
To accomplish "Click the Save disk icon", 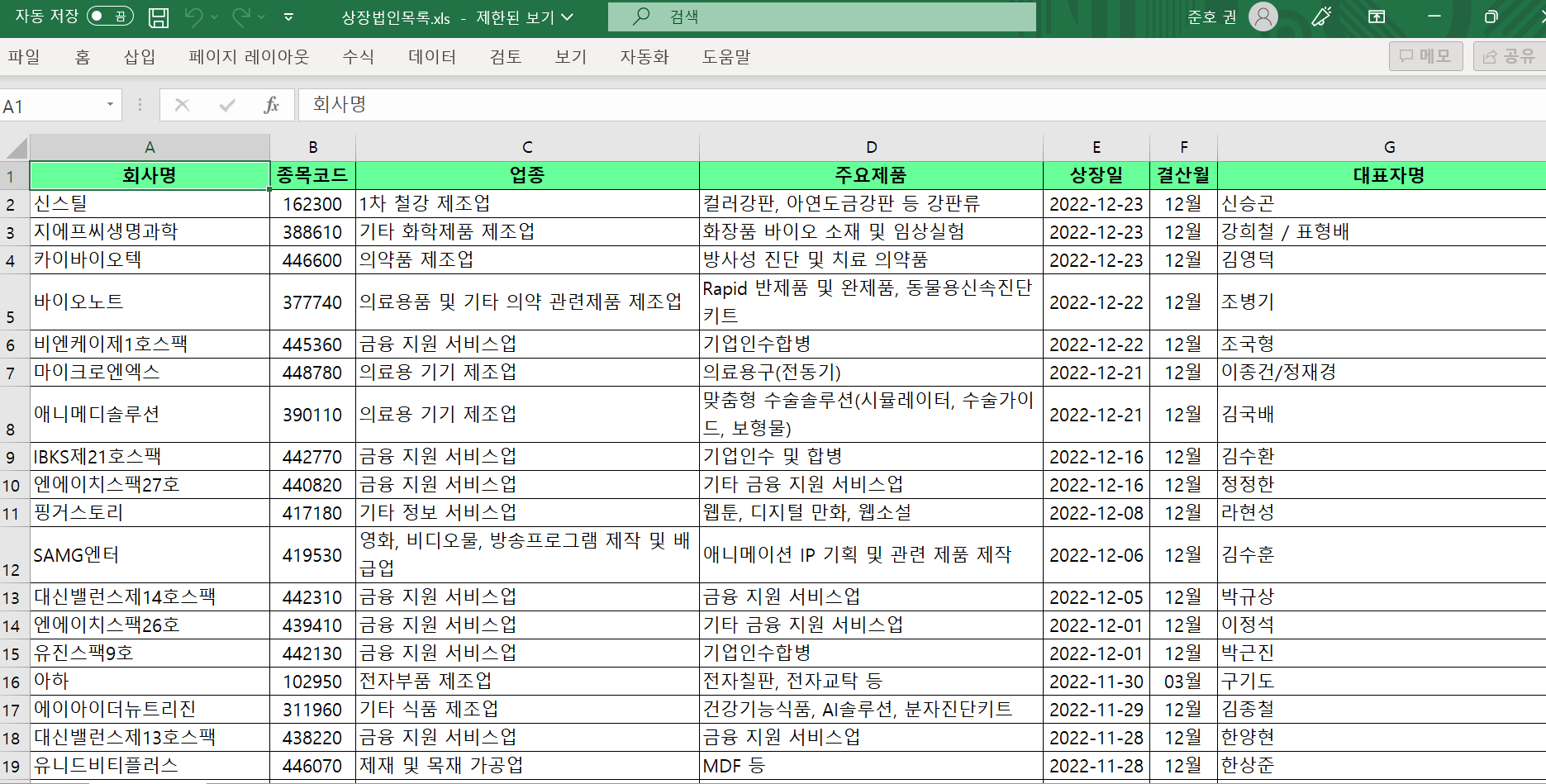I will (x=159, y=17).
